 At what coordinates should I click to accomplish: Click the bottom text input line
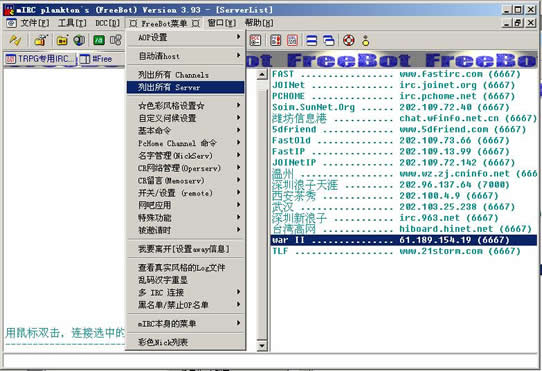pyautogui.click(x=270, y=361)
